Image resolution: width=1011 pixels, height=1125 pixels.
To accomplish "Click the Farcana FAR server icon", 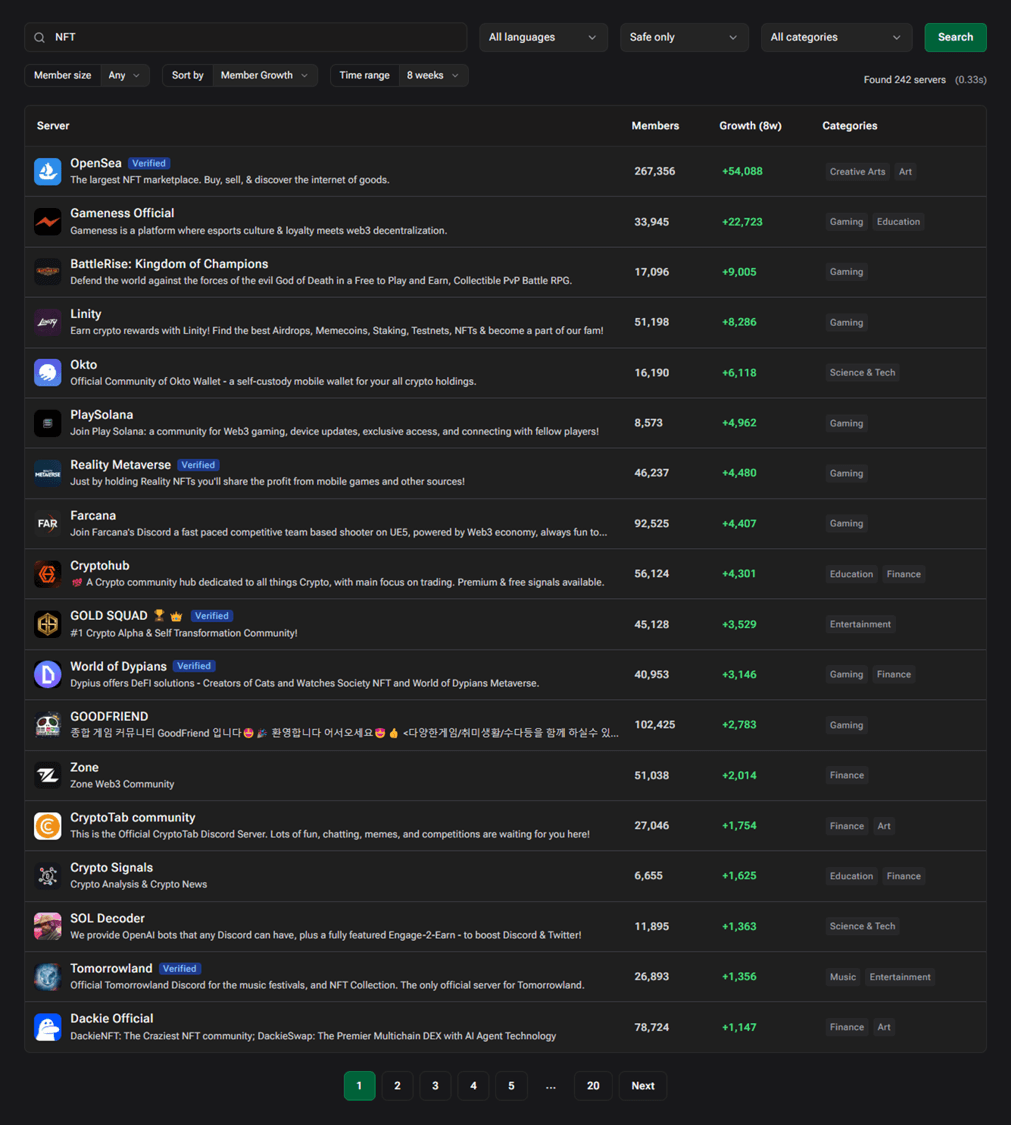I will pyautogui.click(x=46, y=522).
